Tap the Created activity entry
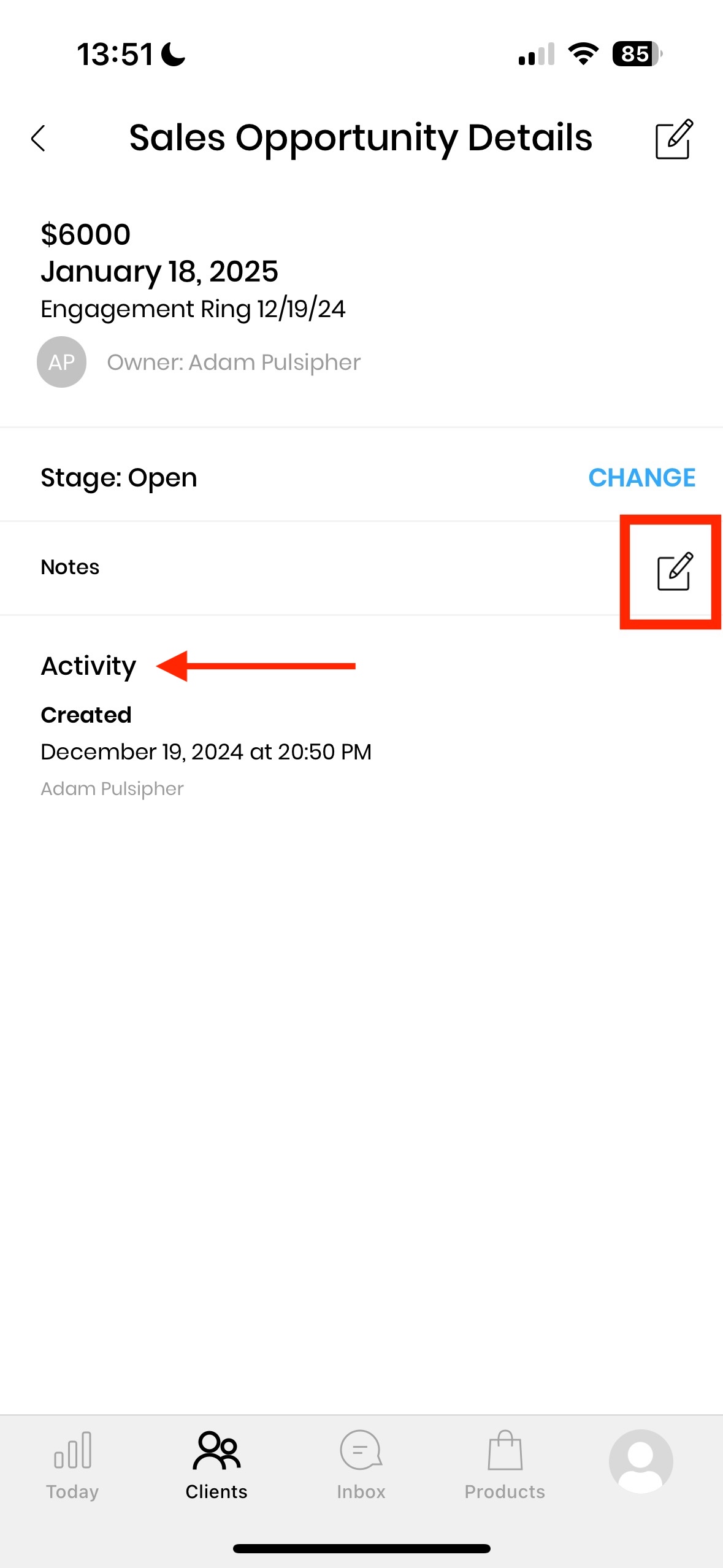Image resolution: width=723 pixels, height=1568 pixels. [86, 715]
